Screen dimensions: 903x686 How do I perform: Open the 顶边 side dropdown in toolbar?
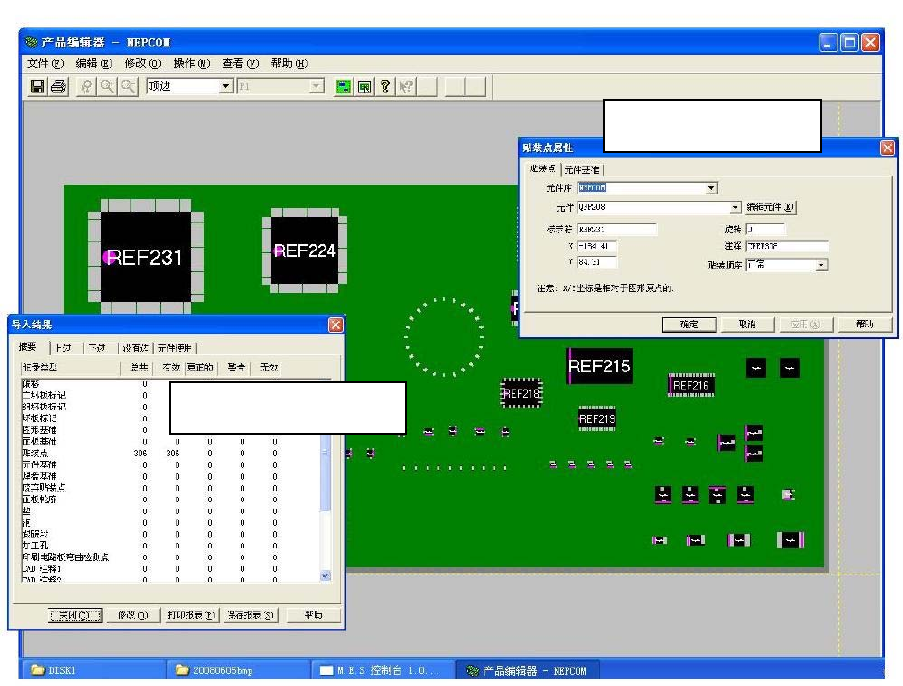[x=227, y=88]
